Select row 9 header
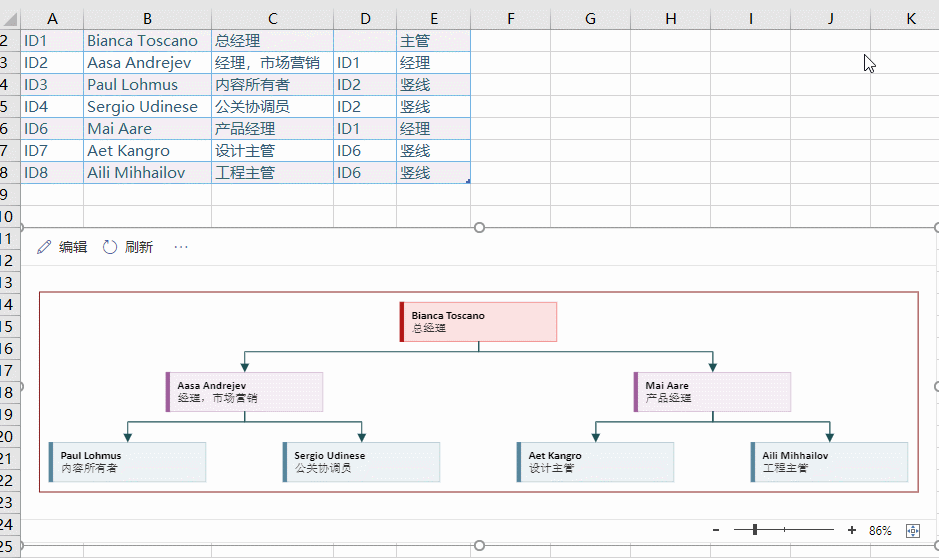Image resolution: width=939 pixels, height=558 pixels. click(x=10, y=195)
